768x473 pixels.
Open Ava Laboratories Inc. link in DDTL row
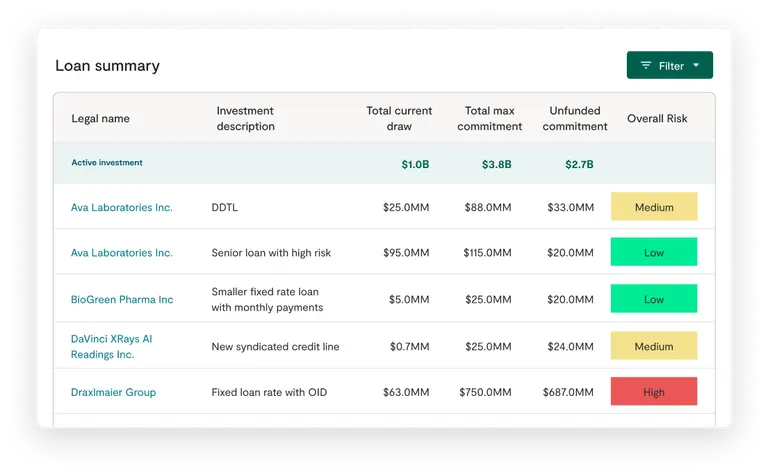tap(121, 208)
